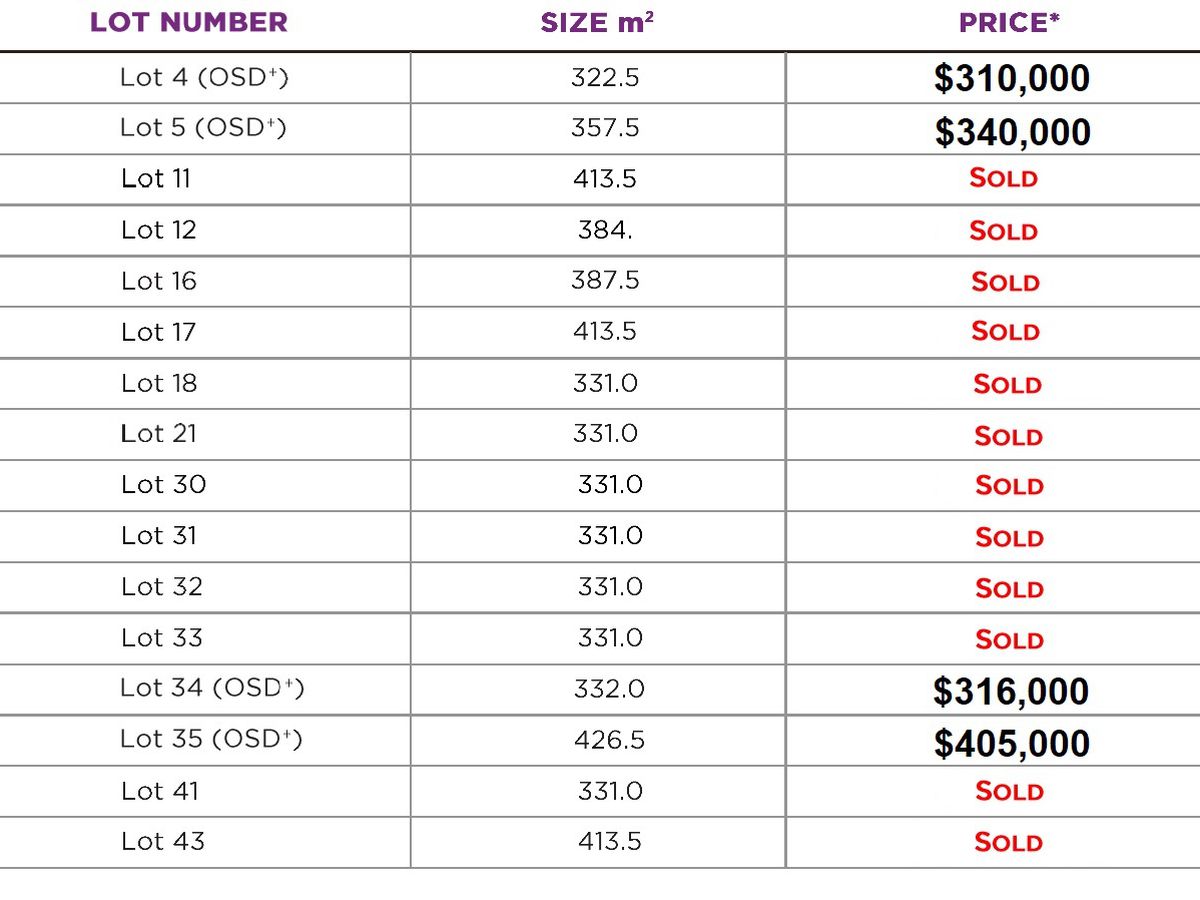Select the Lot 34 (OSD) cell

[x=212, y=688]
